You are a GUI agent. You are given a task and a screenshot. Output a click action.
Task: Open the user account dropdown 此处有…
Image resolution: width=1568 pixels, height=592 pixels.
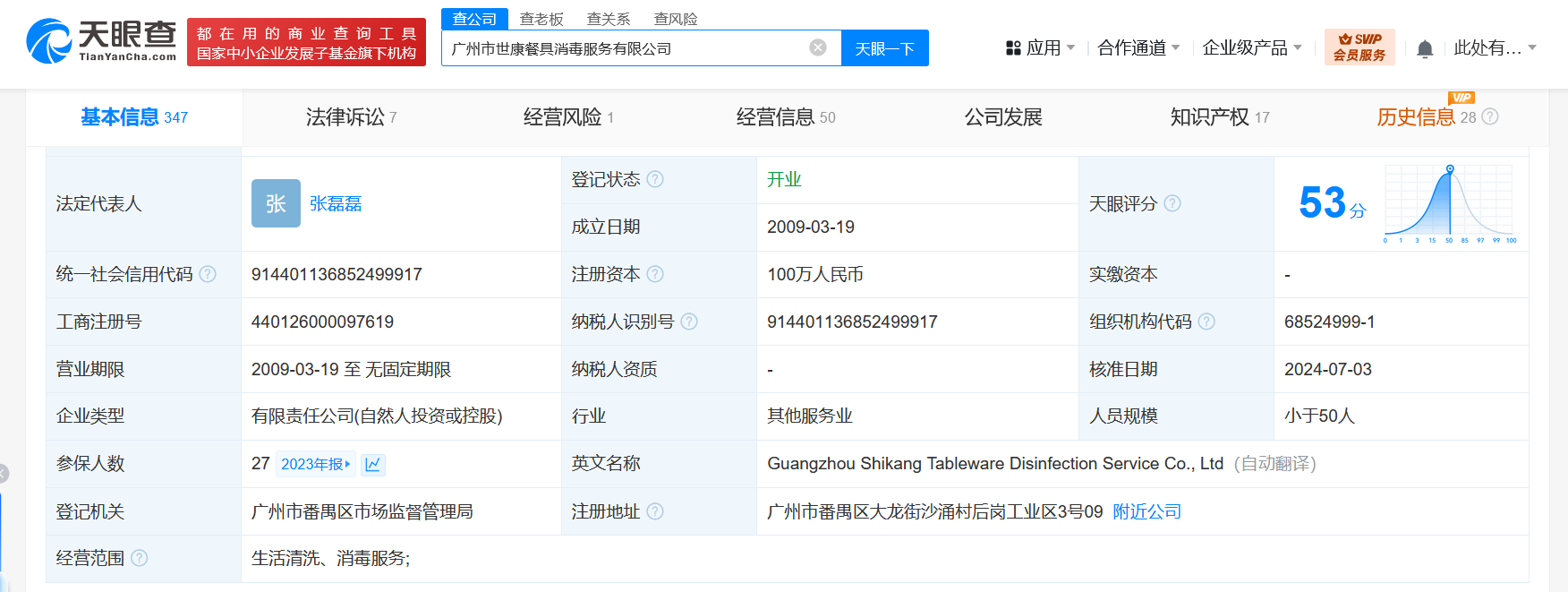pos(1495,47)
